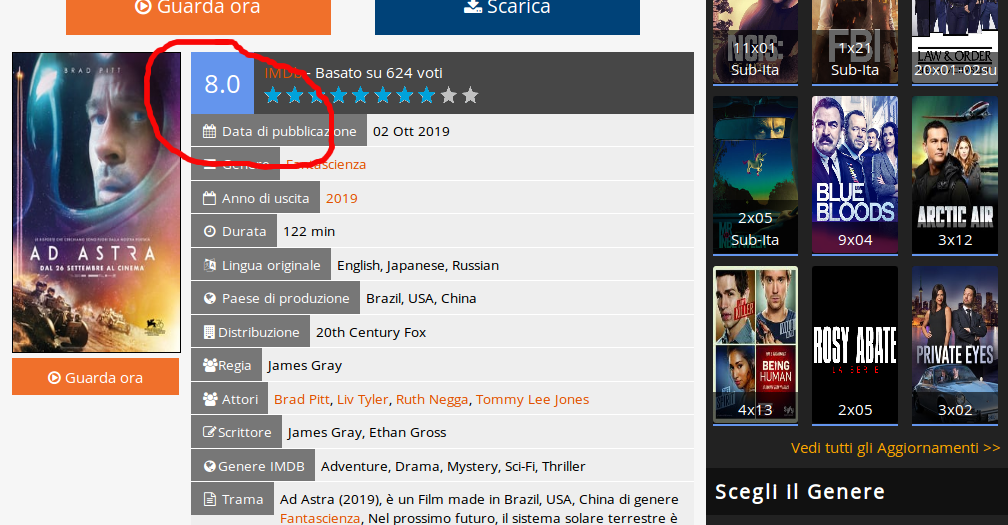Open Vedi tutti gli Aggiornamenti link
The height and width of the screenshot is (525, 1008).
point(894,448)
